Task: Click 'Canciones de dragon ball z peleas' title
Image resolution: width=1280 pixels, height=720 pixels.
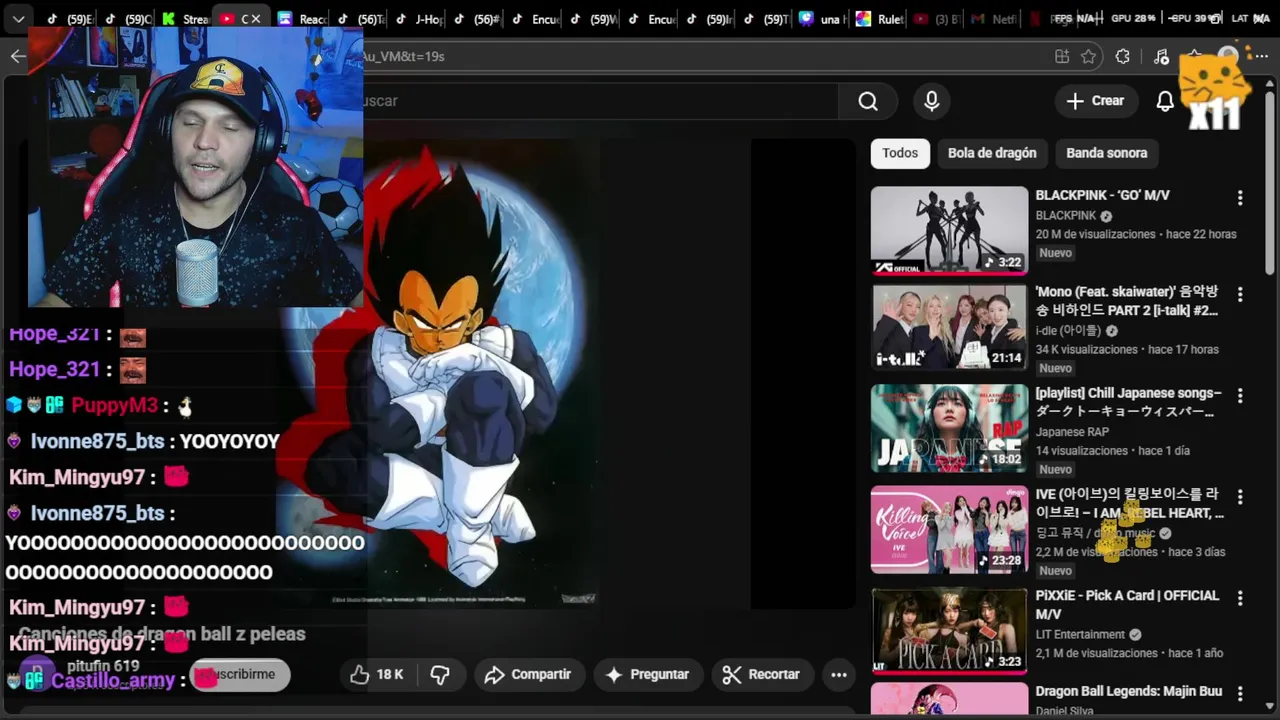Action: pos(162,634)
